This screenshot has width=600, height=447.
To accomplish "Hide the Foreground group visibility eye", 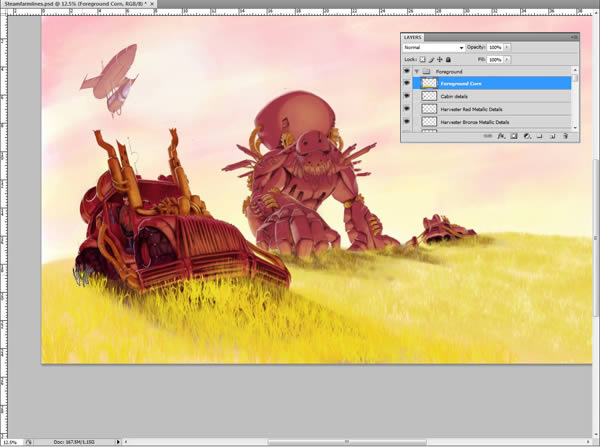I will coord(406,71).
